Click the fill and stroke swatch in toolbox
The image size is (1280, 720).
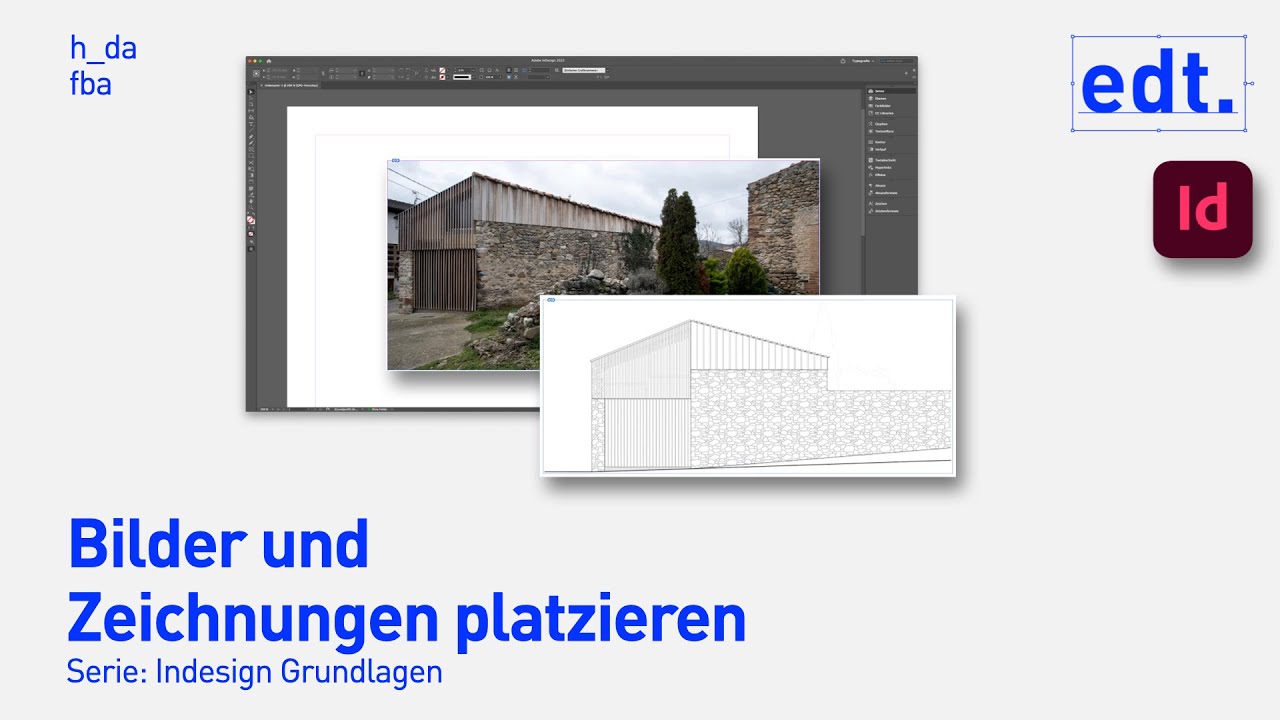[x=251, y=220]
